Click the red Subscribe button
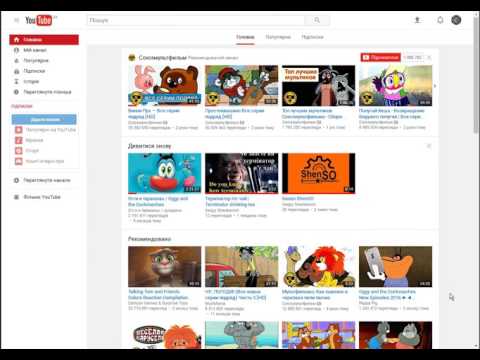Viewport: 480px width, 360px height. (x=380, y=57)
